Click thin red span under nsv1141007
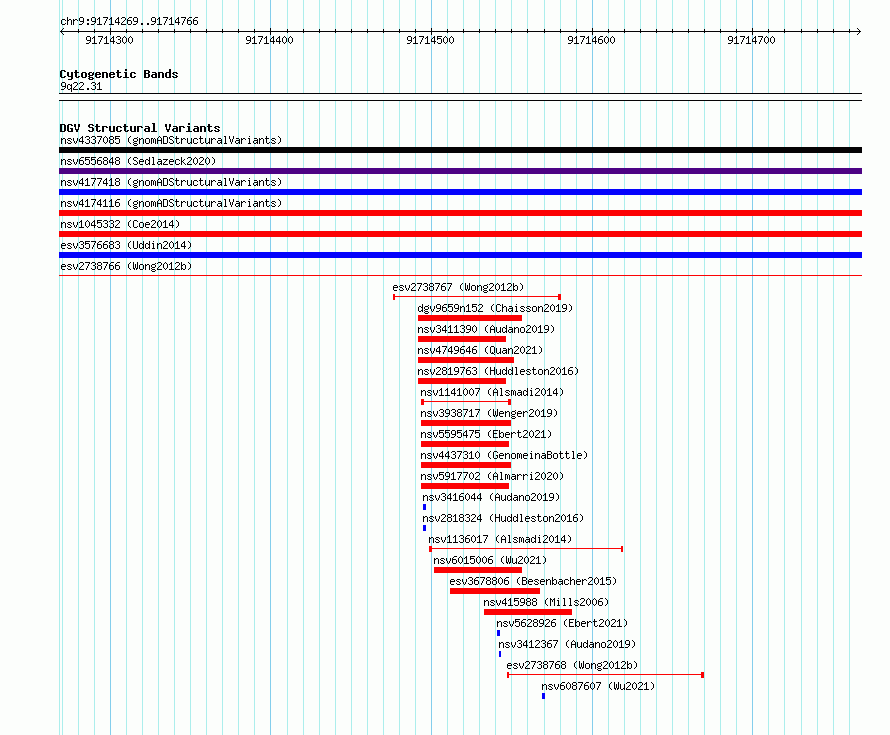890x735 pixels. (466, 402)
